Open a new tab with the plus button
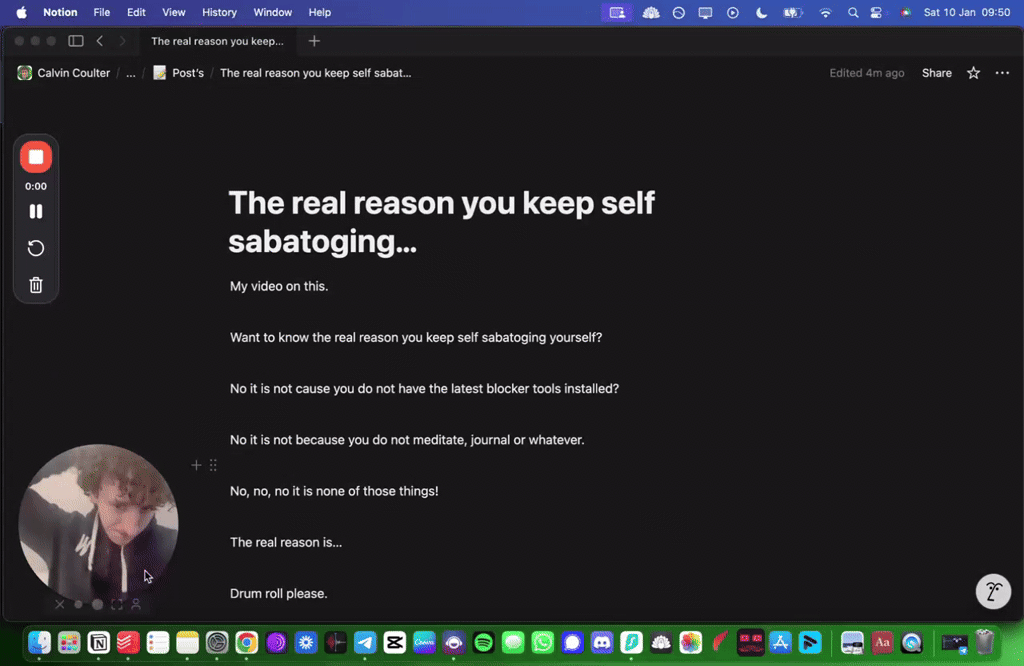 pyautogui.click(x=314, y=41)
